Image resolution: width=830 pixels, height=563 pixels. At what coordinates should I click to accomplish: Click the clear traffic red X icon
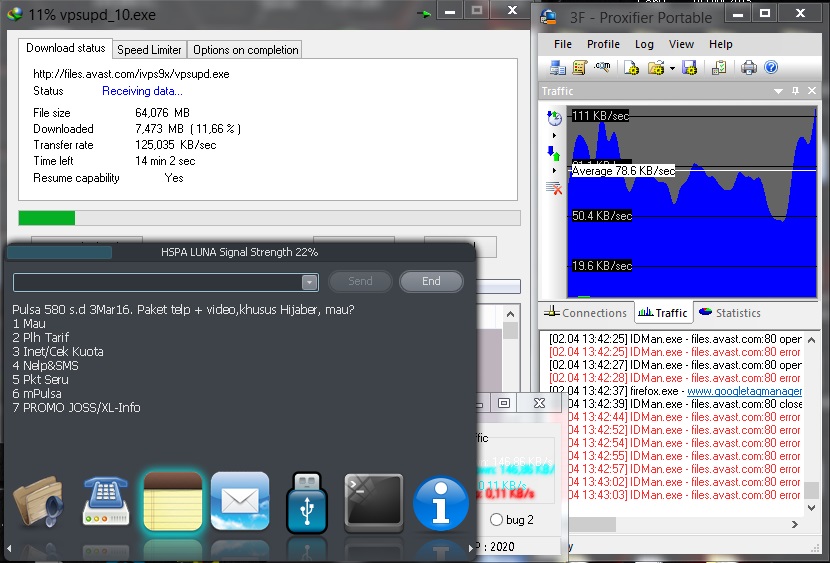click(554, 188)
